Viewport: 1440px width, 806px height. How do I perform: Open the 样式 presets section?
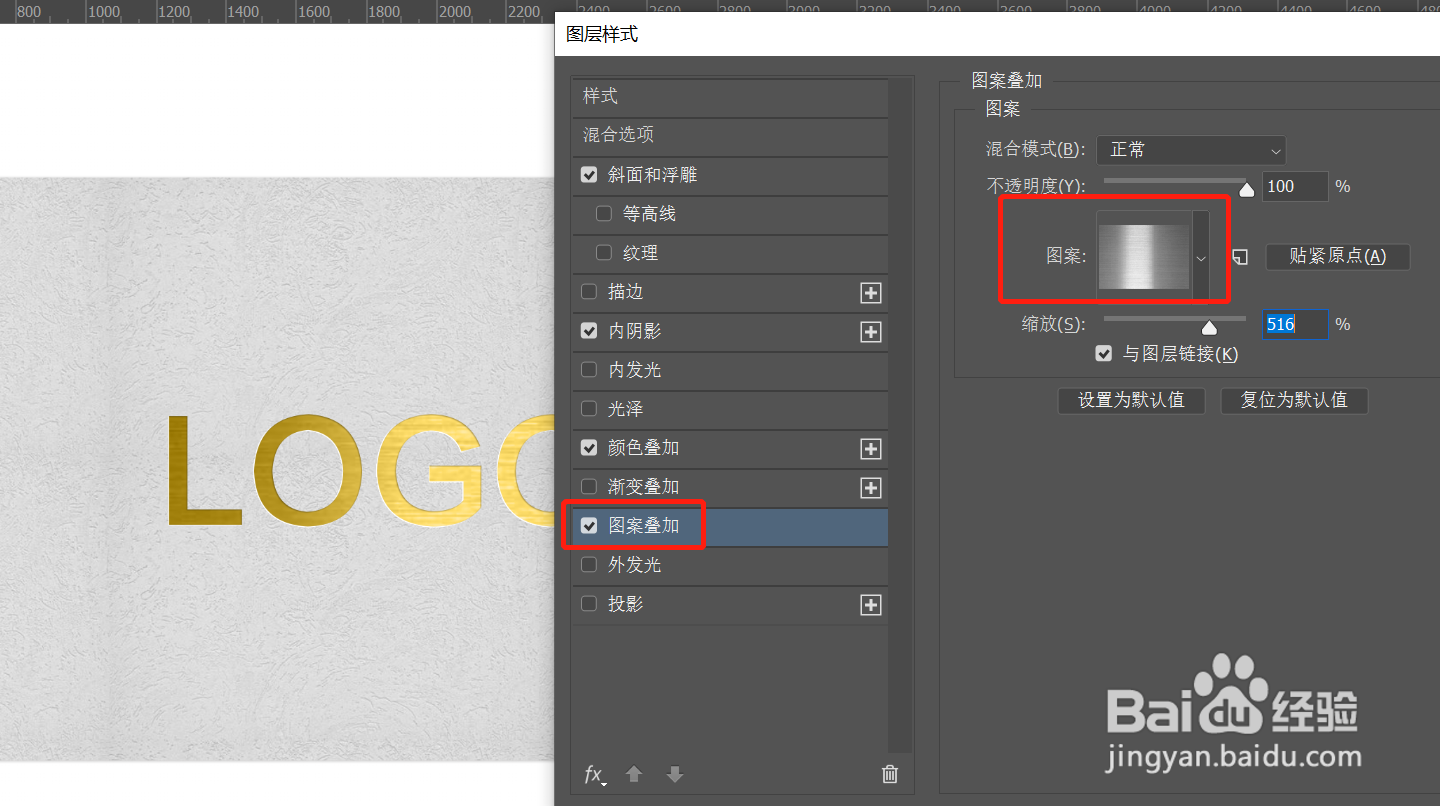point(730,97)
